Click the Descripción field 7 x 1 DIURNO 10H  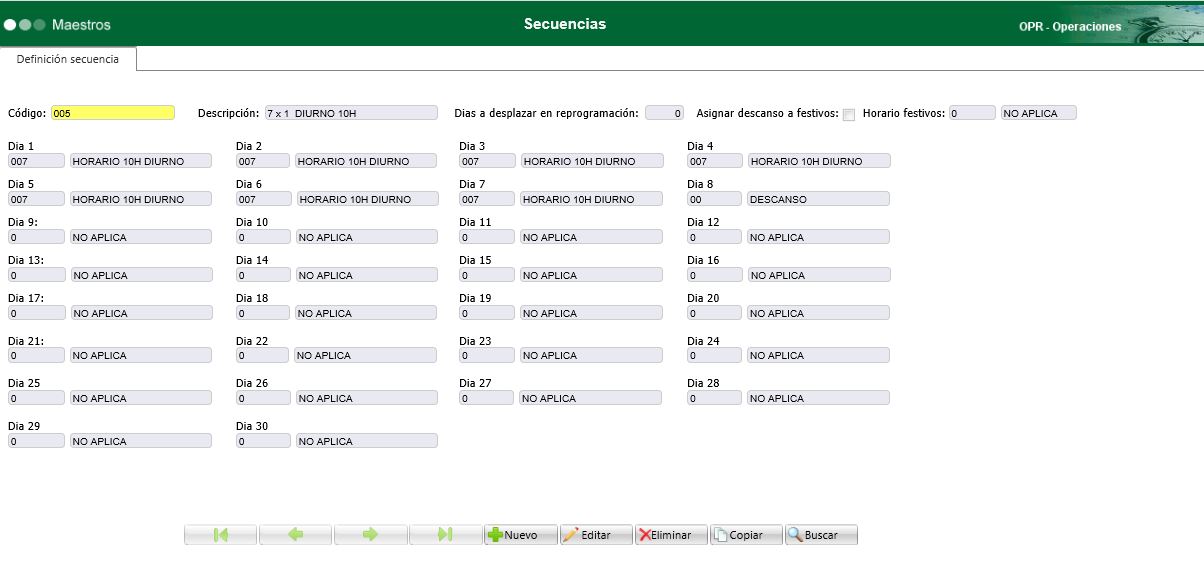[351, 113]
